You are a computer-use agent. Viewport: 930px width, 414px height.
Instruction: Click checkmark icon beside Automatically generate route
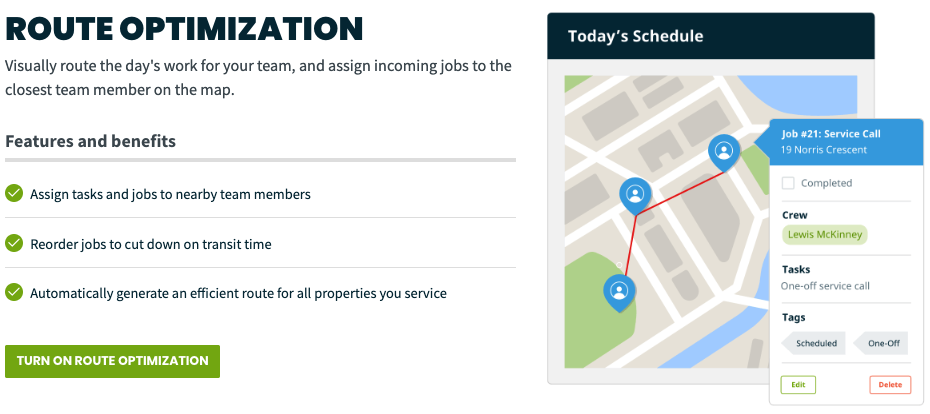pos(14,292)
